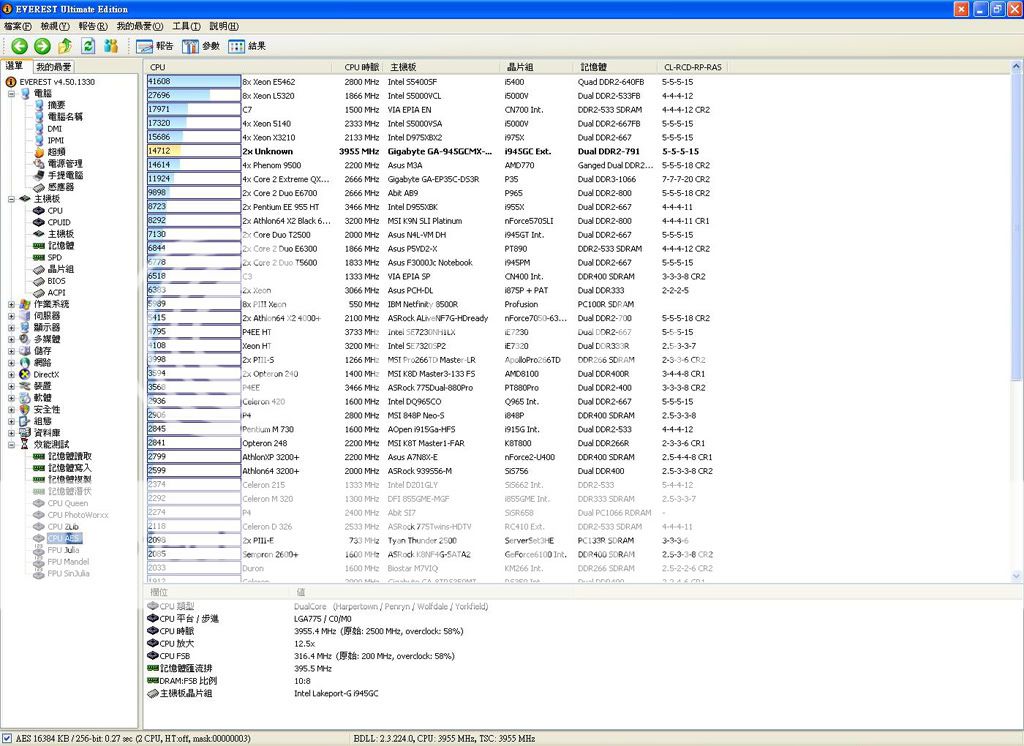
Task: Click the flame icon next to 超頻
Action: coord(39,152)
